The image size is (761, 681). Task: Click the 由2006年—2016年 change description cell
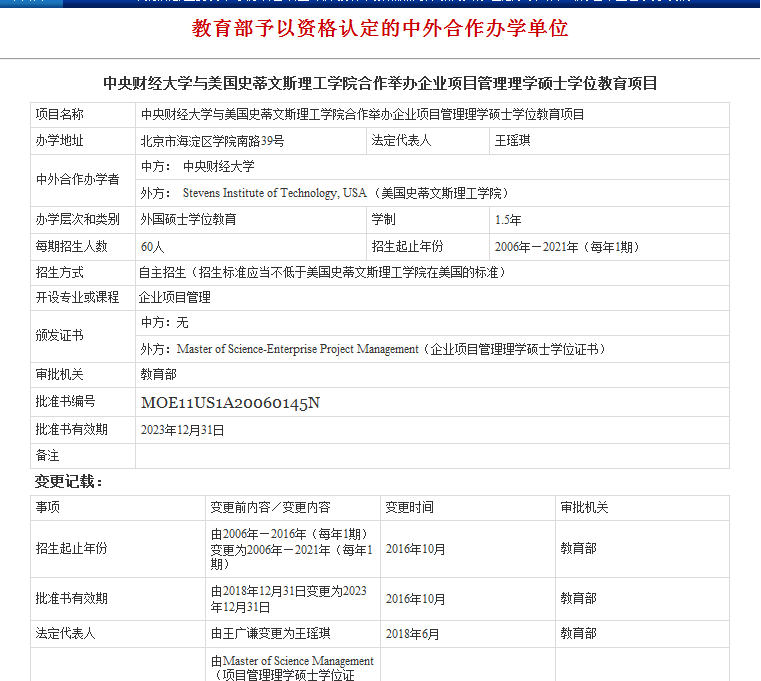(292, 549)
